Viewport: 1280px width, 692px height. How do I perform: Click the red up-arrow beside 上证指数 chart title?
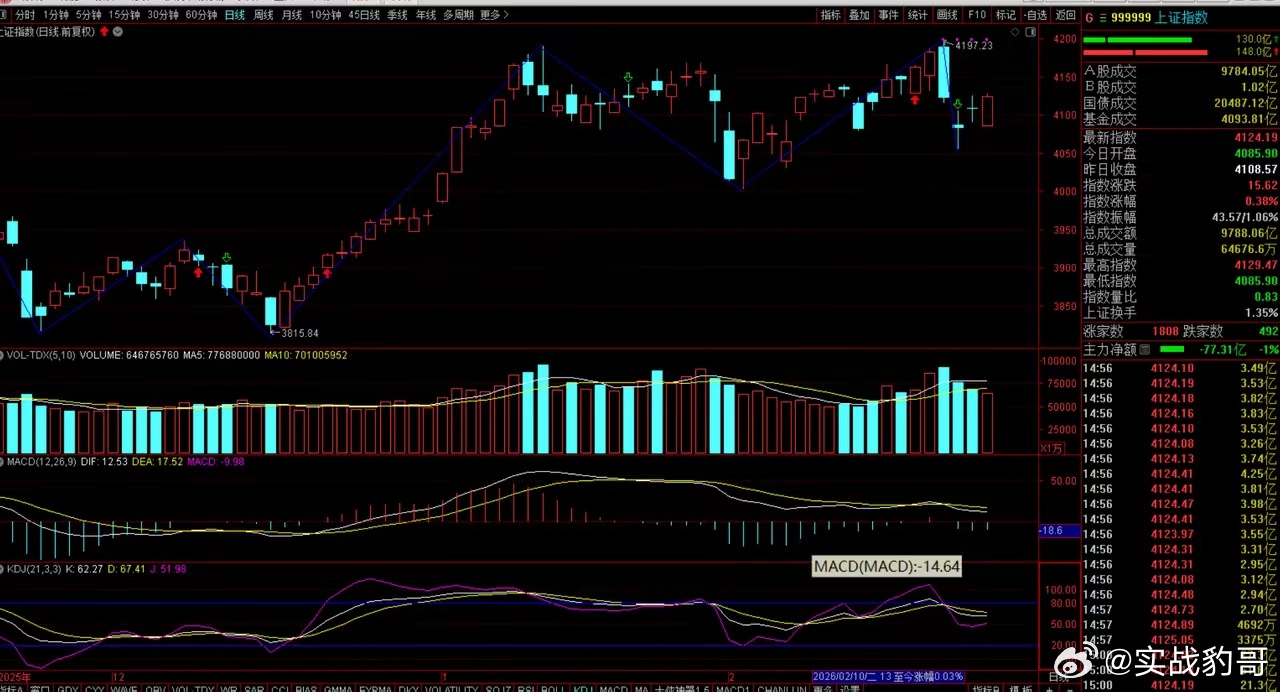pyautogui.click(x=104, y=31)
